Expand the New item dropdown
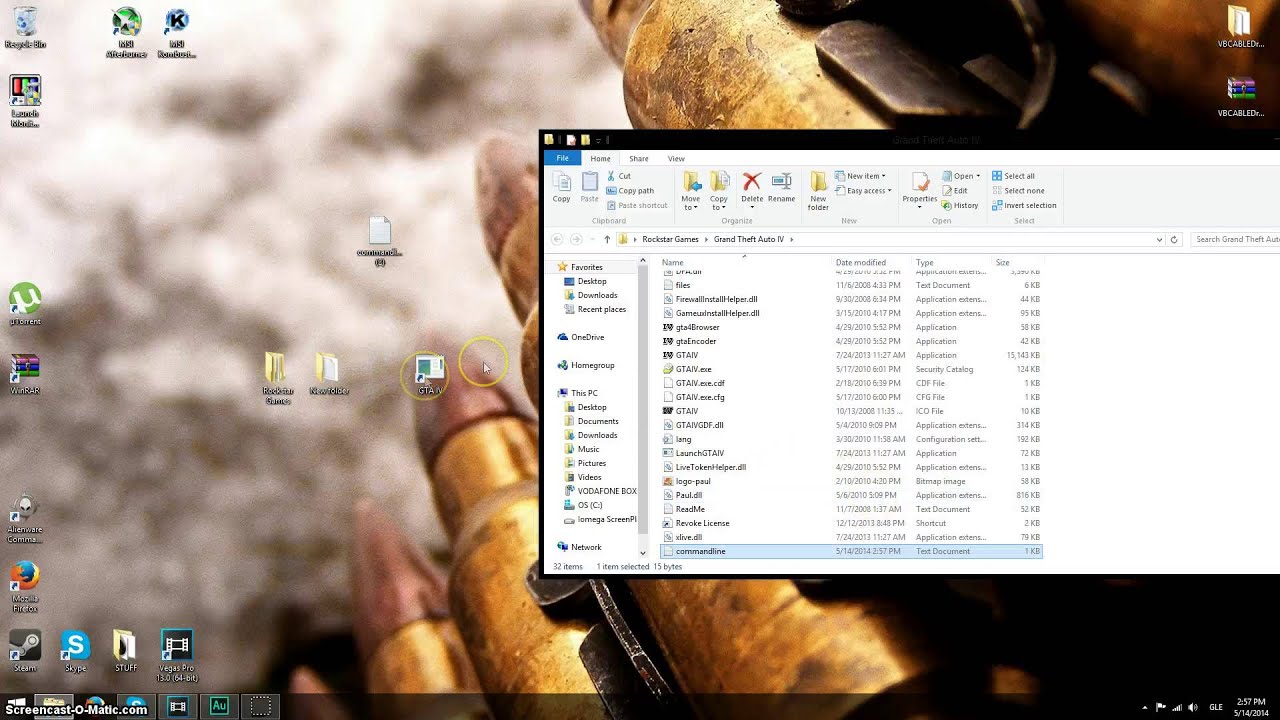The width and height of the screenshot is (1280, 720). [x=861, y=176]
